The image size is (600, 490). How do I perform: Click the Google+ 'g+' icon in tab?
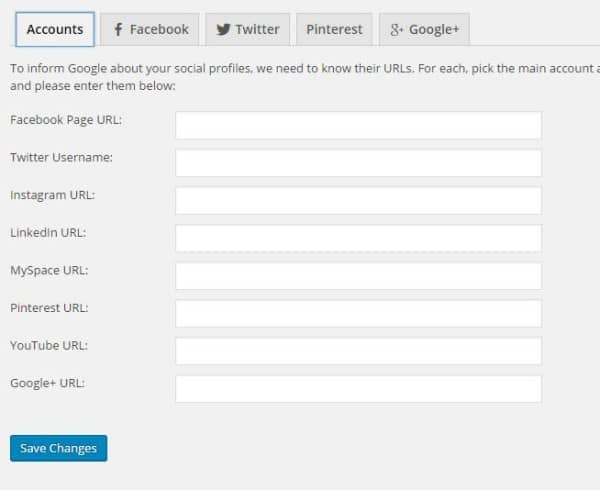point(397,30)
